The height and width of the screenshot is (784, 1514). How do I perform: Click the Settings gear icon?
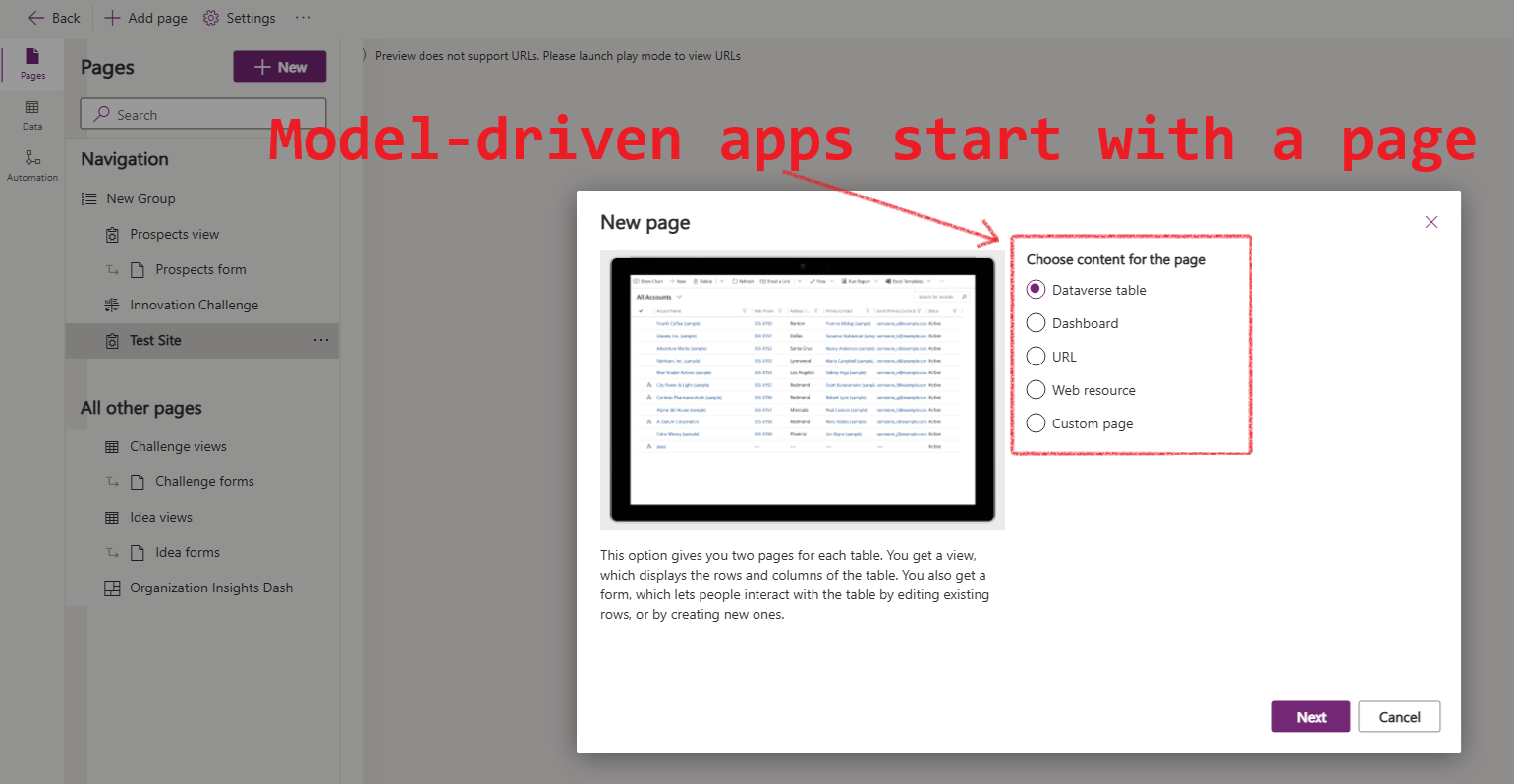pyautogui.click(x=211, y=18)
